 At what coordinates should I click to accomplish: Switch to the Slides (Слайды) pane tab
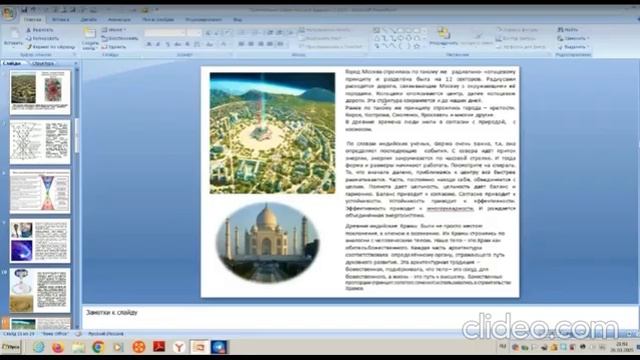point(12,63)
